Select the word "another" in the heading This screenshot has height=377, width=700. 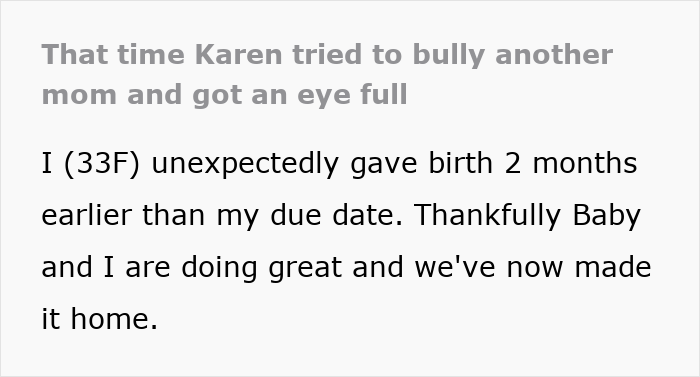point(554,54)
